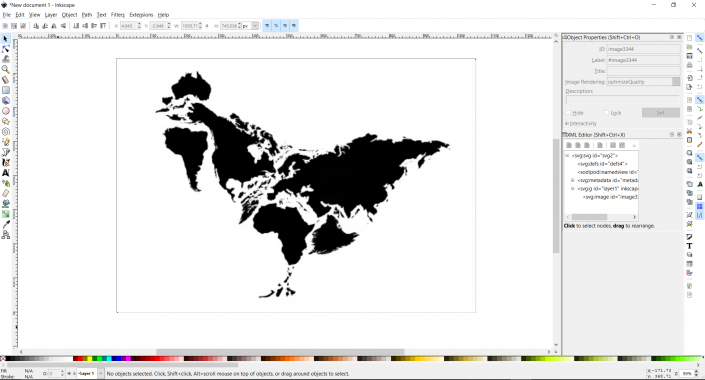
Task: Select the Color picker dropper tool
Action: click(6, 224)
